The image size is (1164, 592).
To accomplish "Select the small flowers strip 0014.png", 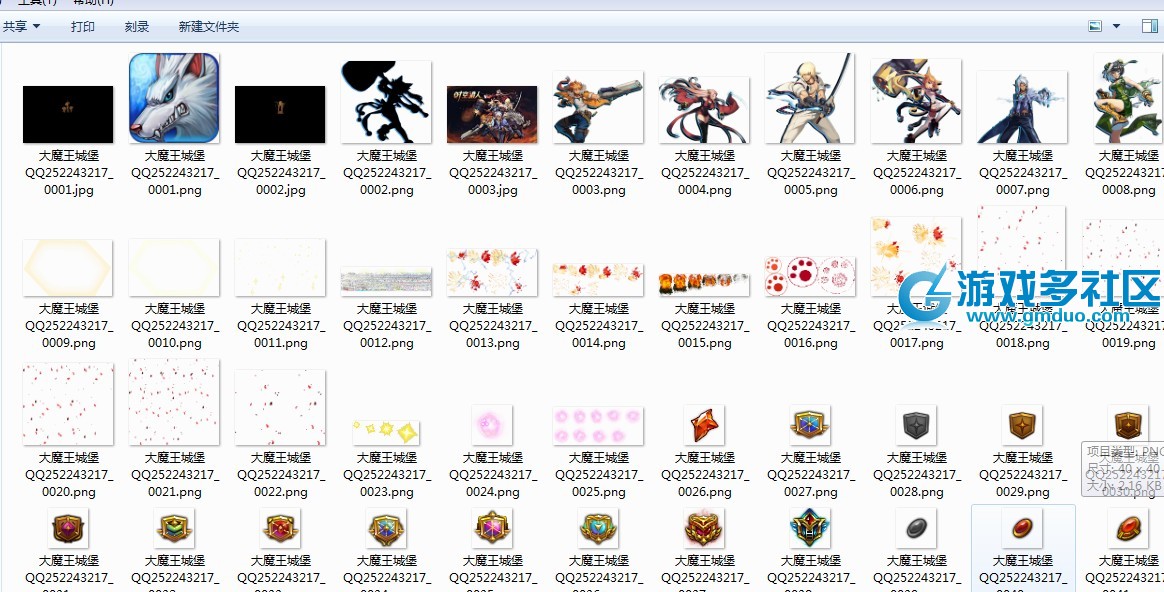I will point(598,279).
